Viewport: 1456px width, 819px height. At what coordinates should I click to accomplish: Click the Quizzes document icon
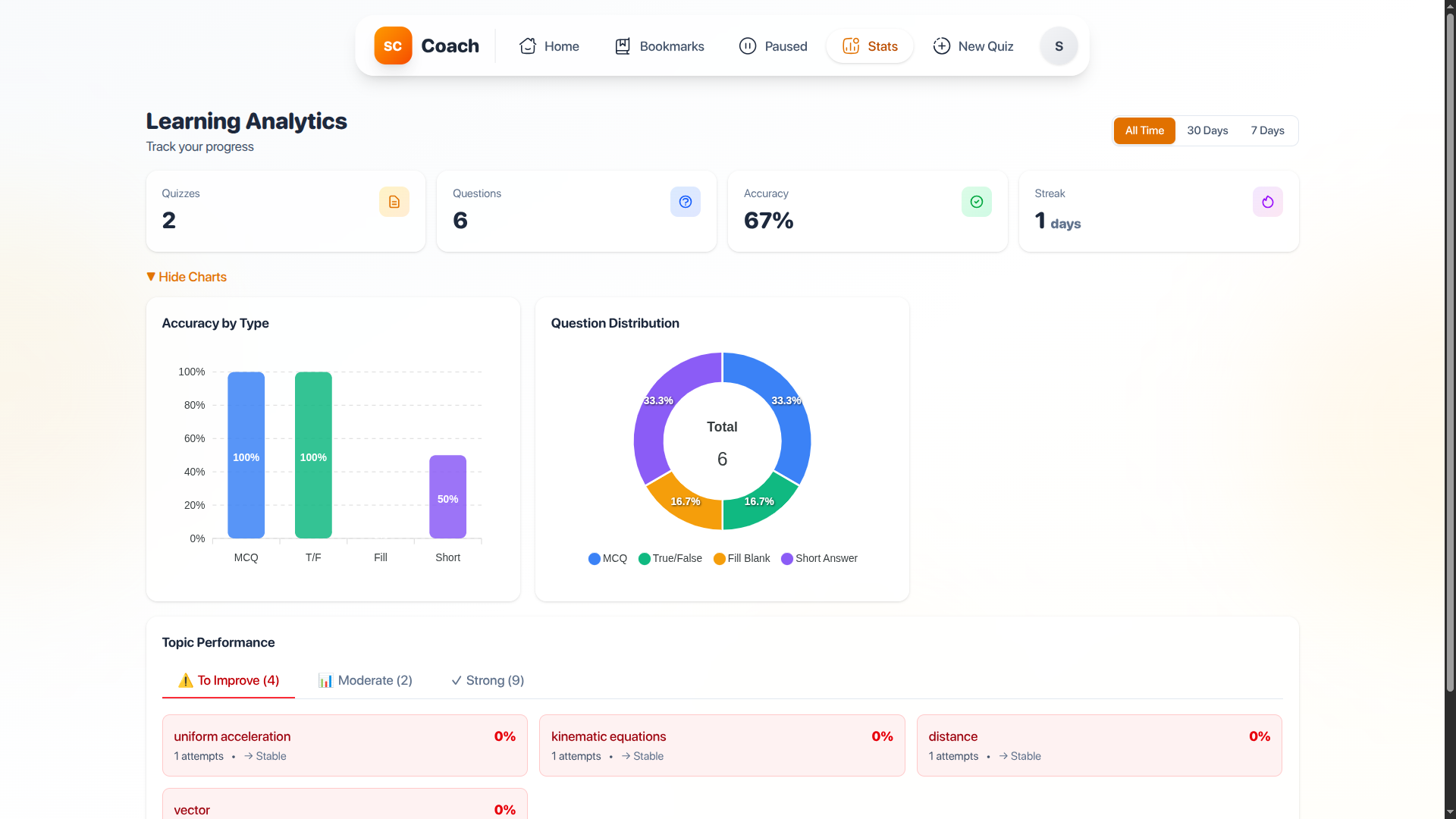click(394, 202)
